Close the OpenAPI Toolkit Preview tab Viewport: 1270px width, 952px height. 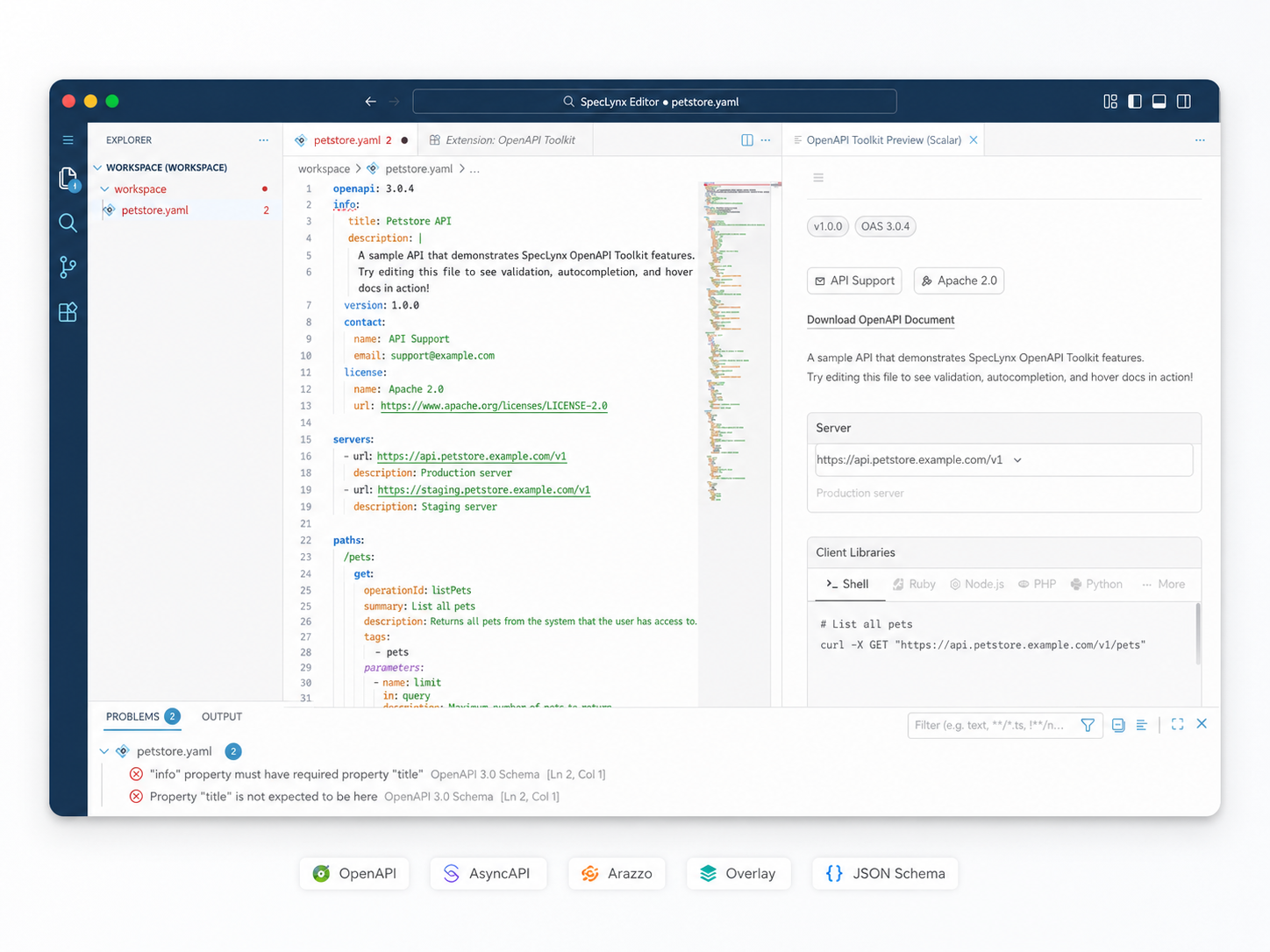coord(974,140)
